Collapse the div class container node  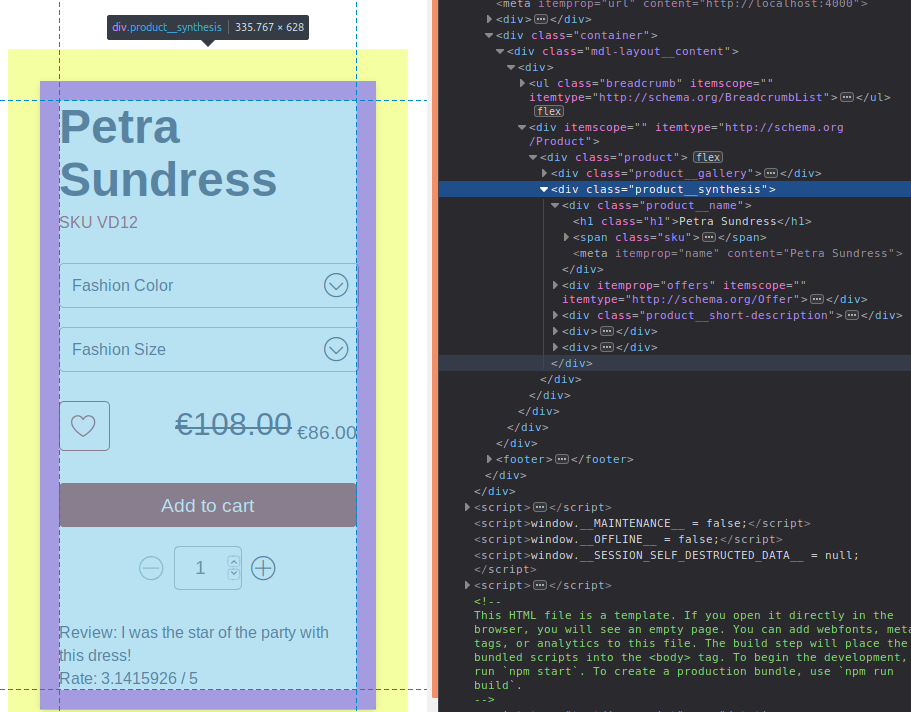[x=489, y=35]
